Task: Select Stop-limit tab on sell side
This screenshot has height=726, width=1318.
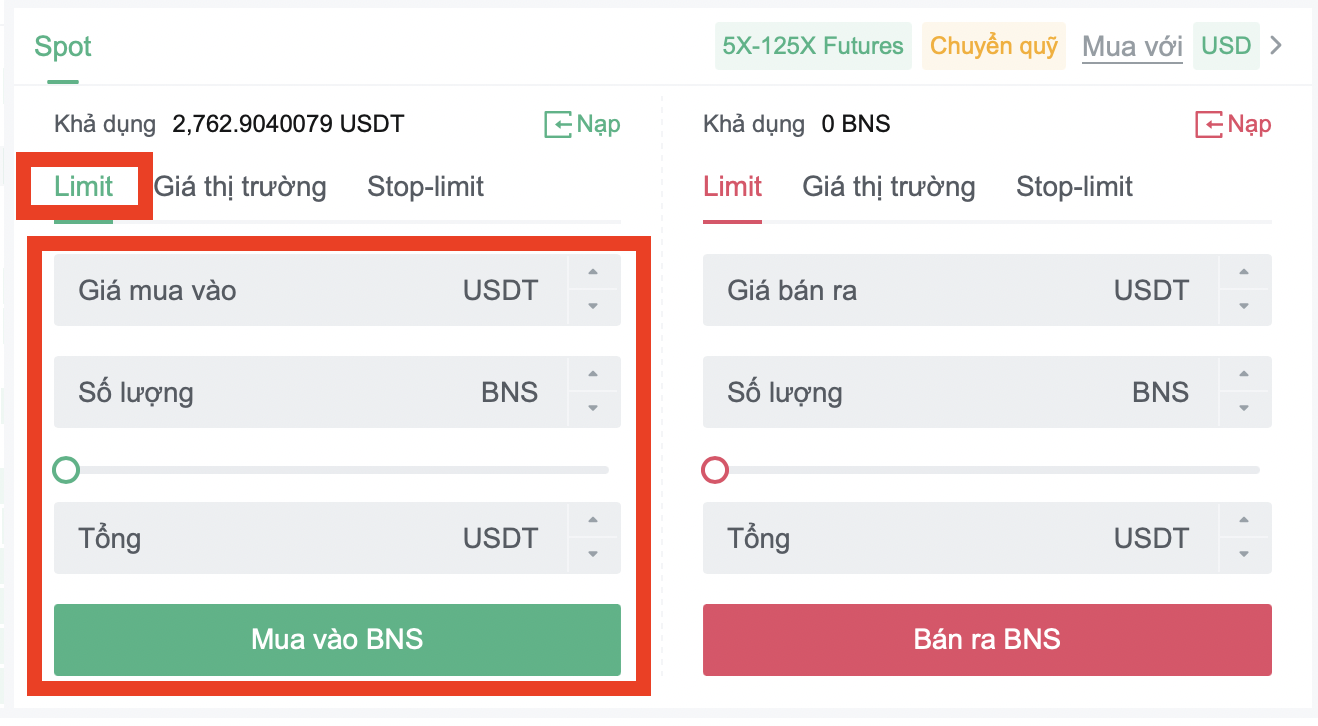Action: click(x=1074, y=187)
